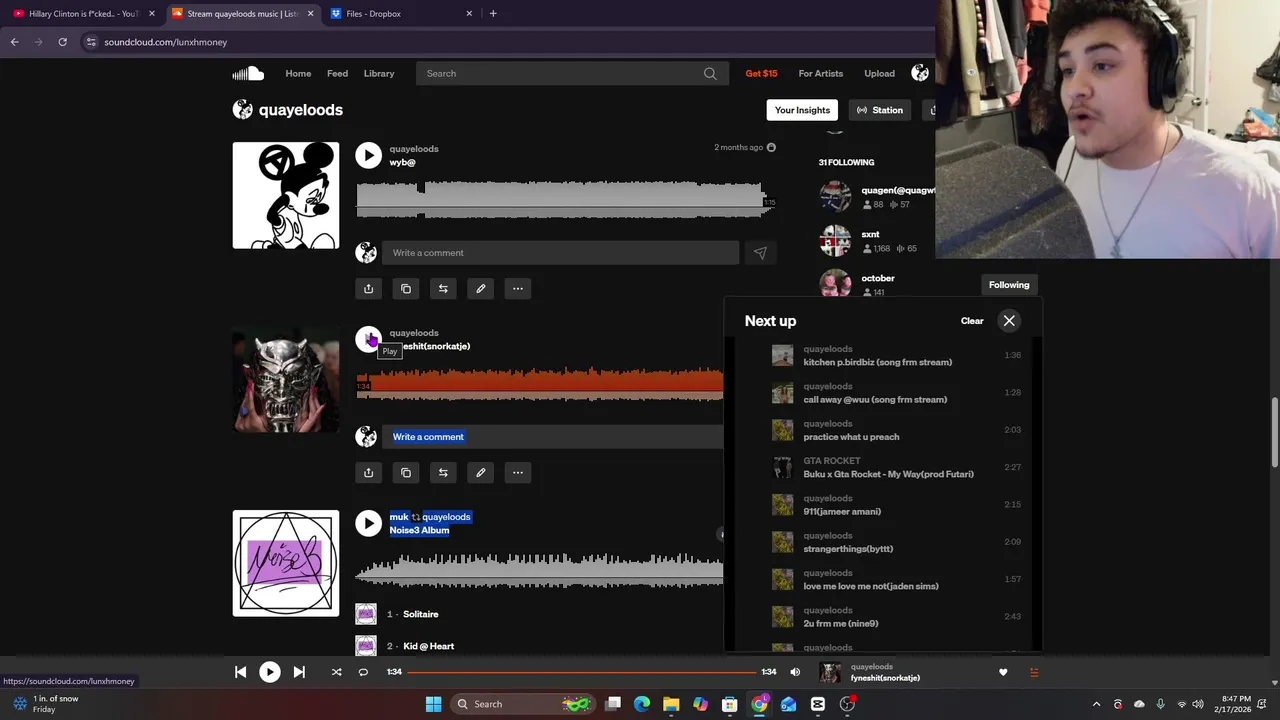
Task: Play the wyb@ track
Action: [368, 155]
